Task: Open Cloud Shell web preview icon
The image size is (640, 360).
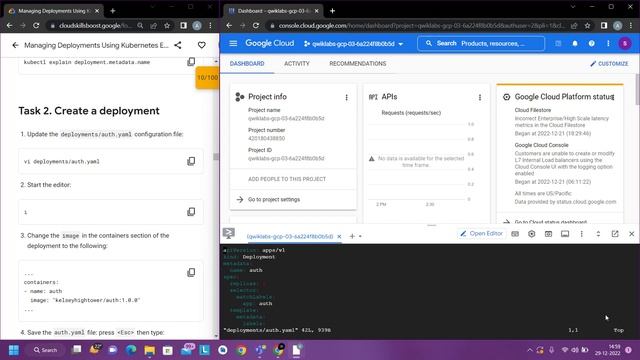Action: pyautogui.click(x=548, y=234)
